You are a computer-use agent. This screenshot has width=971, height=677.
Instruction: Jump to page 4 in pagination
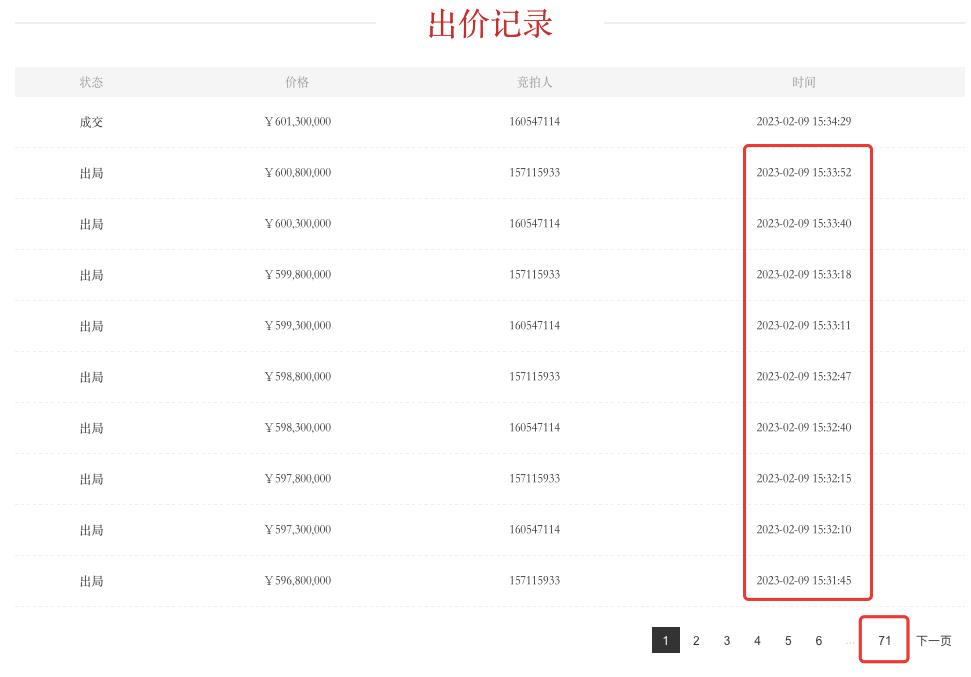[757, 640]
